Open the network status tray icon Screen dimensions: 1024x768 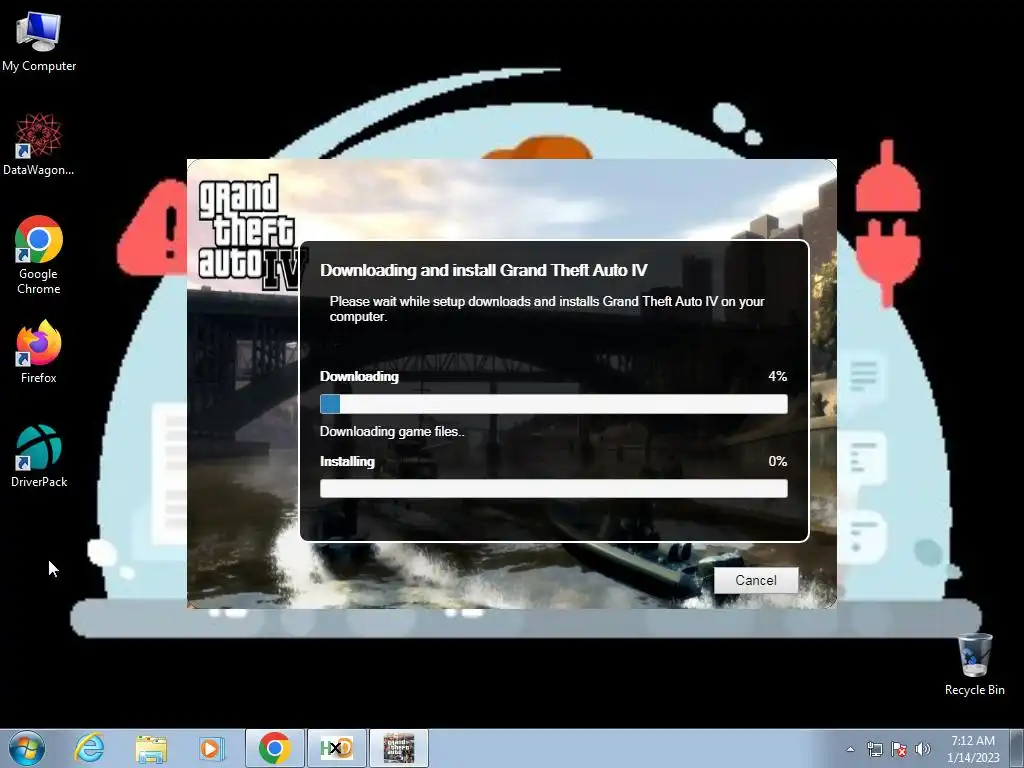[x=874, y=749]
